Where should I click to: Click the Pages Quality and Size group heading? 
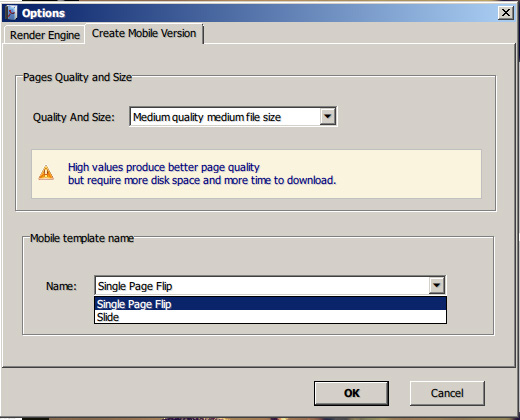click(77, 77)
